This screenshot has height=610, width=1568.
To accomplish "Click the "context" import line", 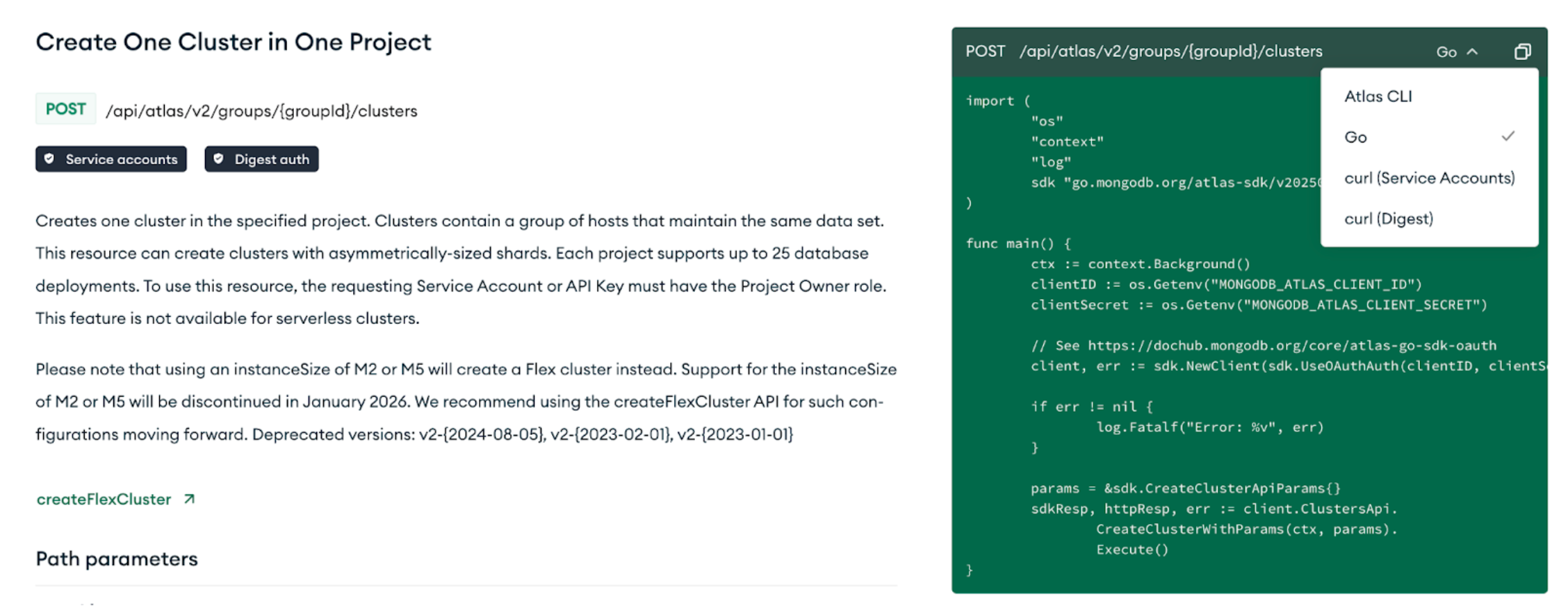I will click(x=1067, y=142).
